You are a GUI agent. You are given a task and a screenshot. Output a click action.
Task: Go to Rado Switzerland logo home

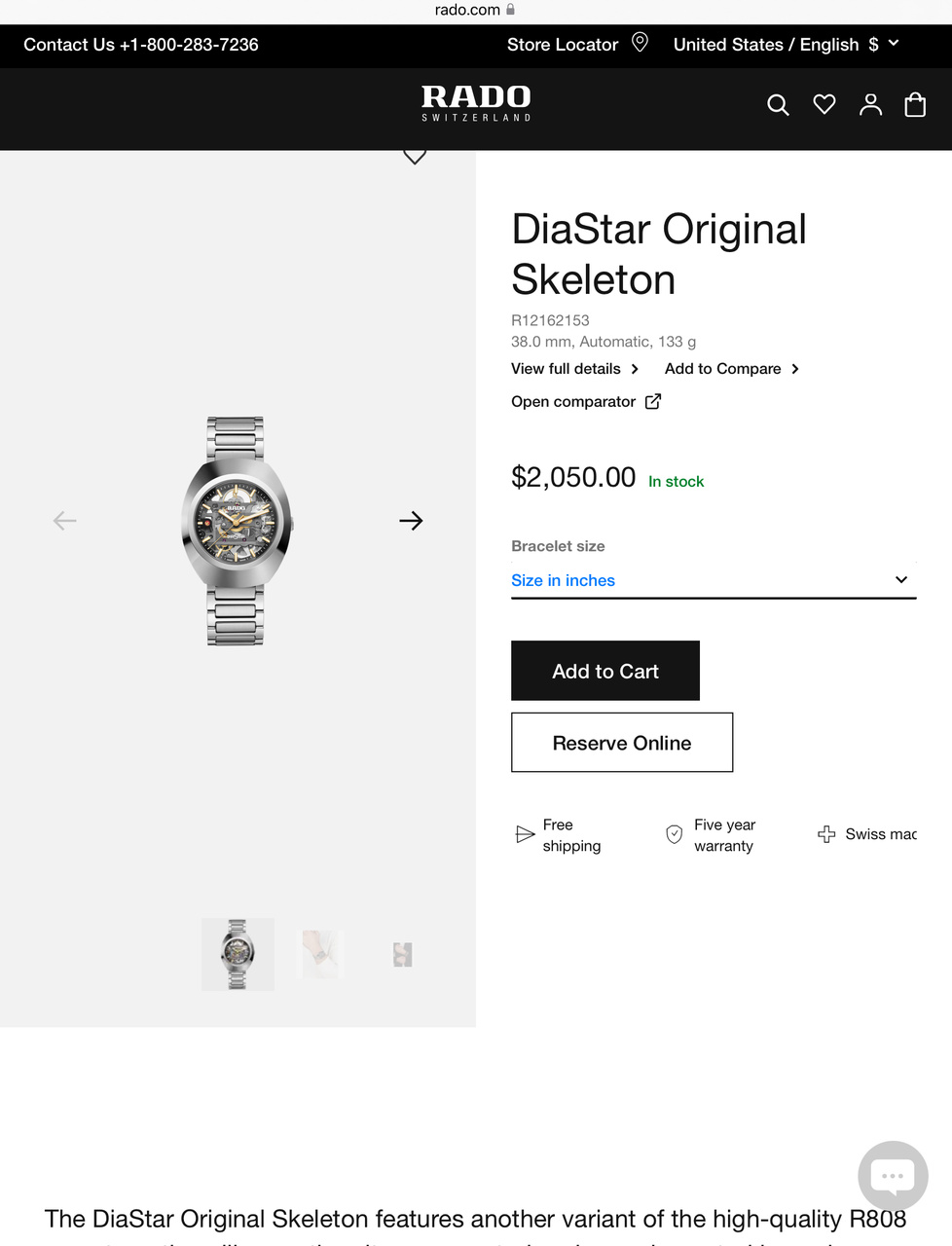tap(476, 103)
